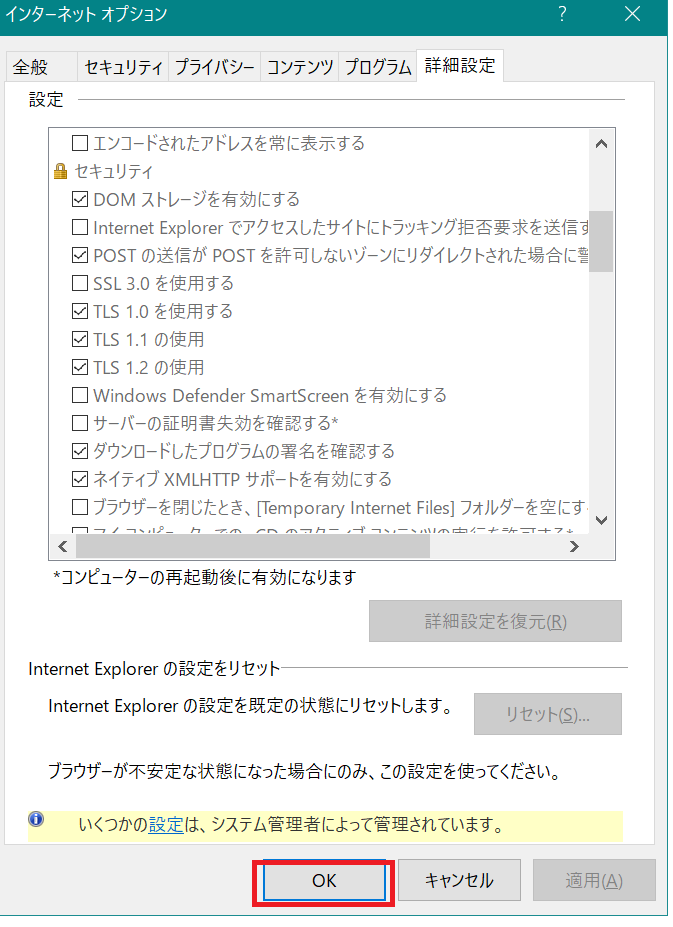Click the help question mark icon
Screen dimensions: 673x927
tap(562, 14)
